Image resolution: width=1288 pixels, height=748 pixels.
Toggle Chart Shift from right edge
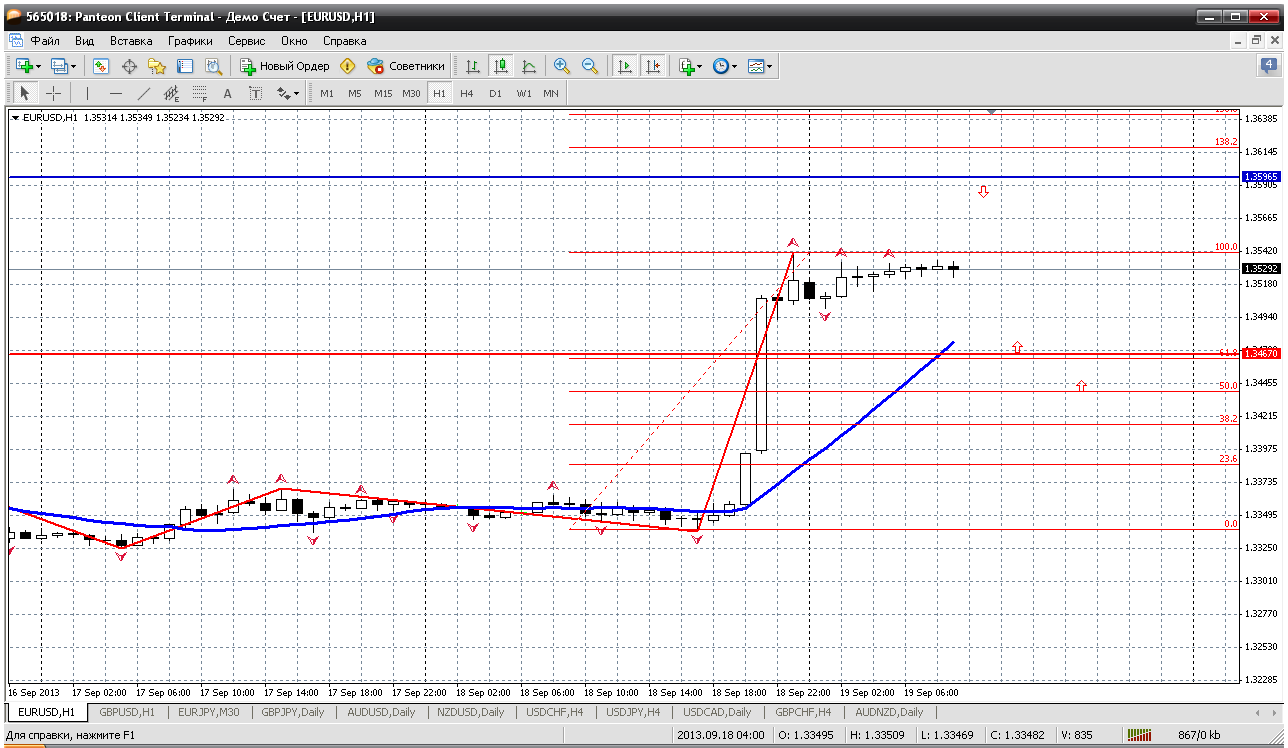652,66
